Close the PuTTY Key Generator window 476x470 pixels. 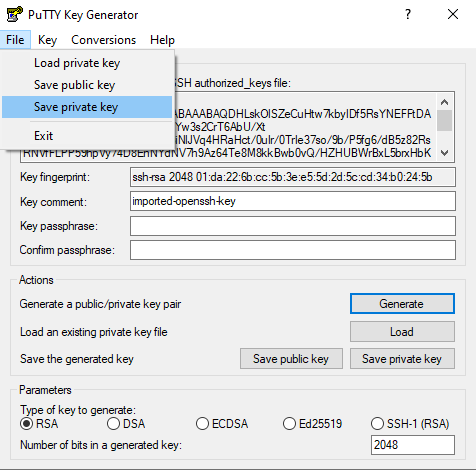pos(453,14)
